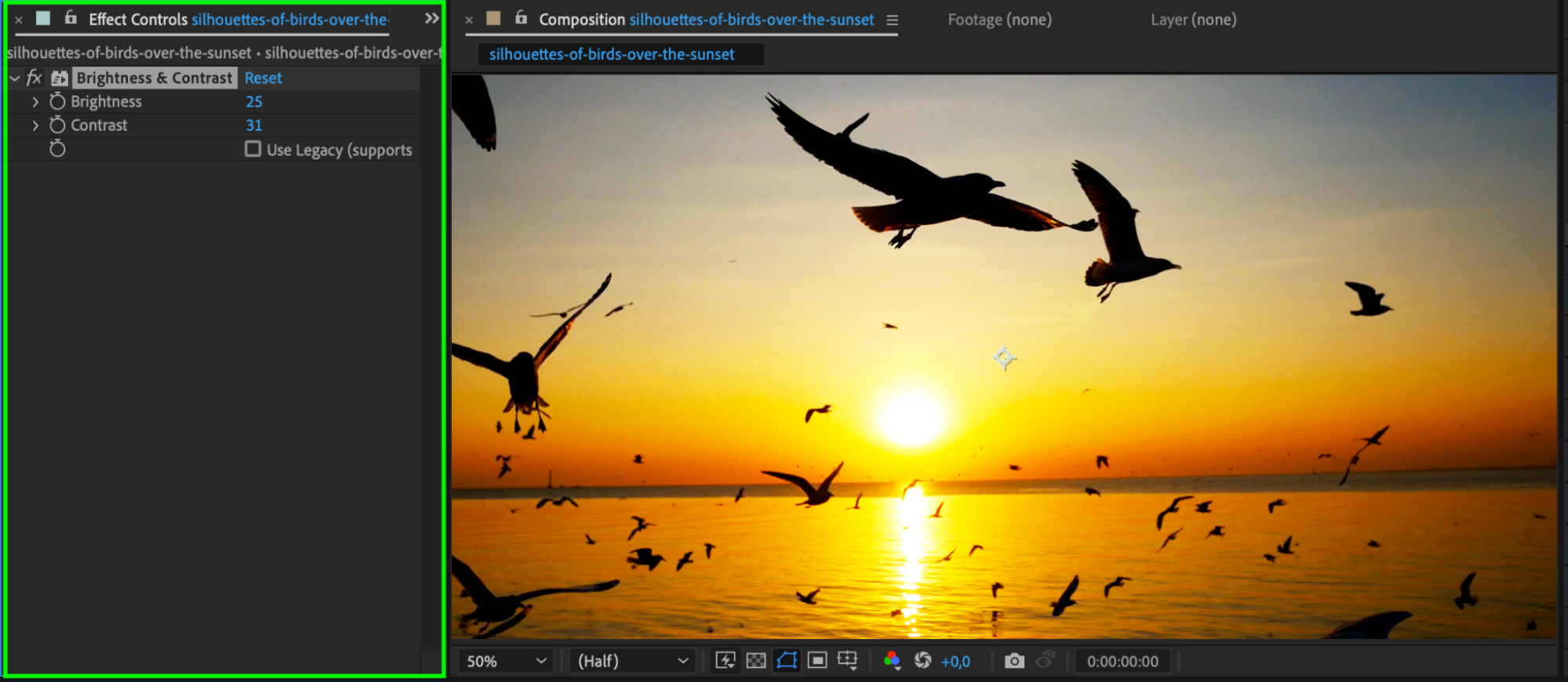This screenshot has height=682, width=1568.
Task: Open the Fast Previews options
Action: coord(726,660)
